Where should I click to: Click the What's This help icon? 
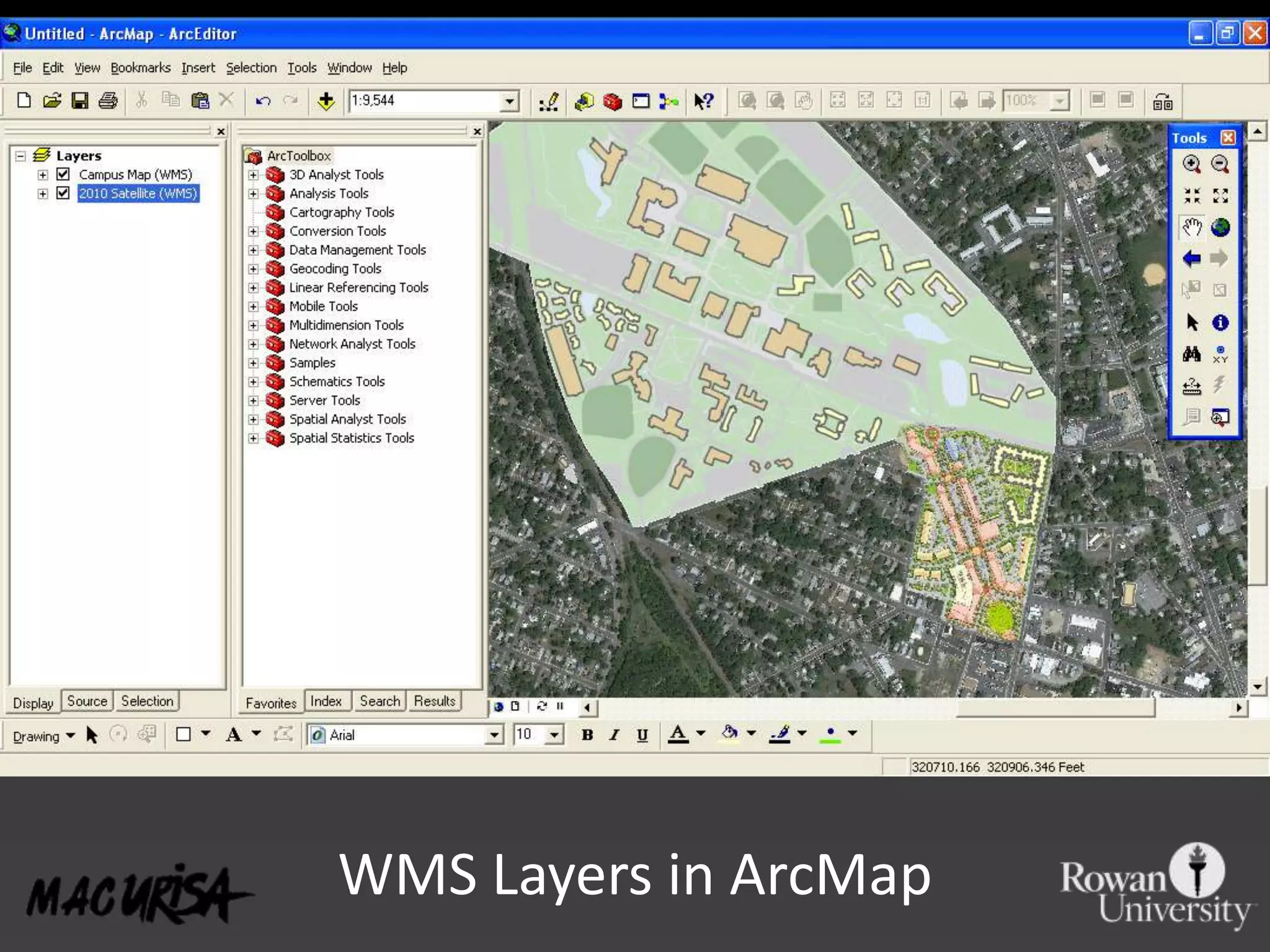(x=704, y=101)
